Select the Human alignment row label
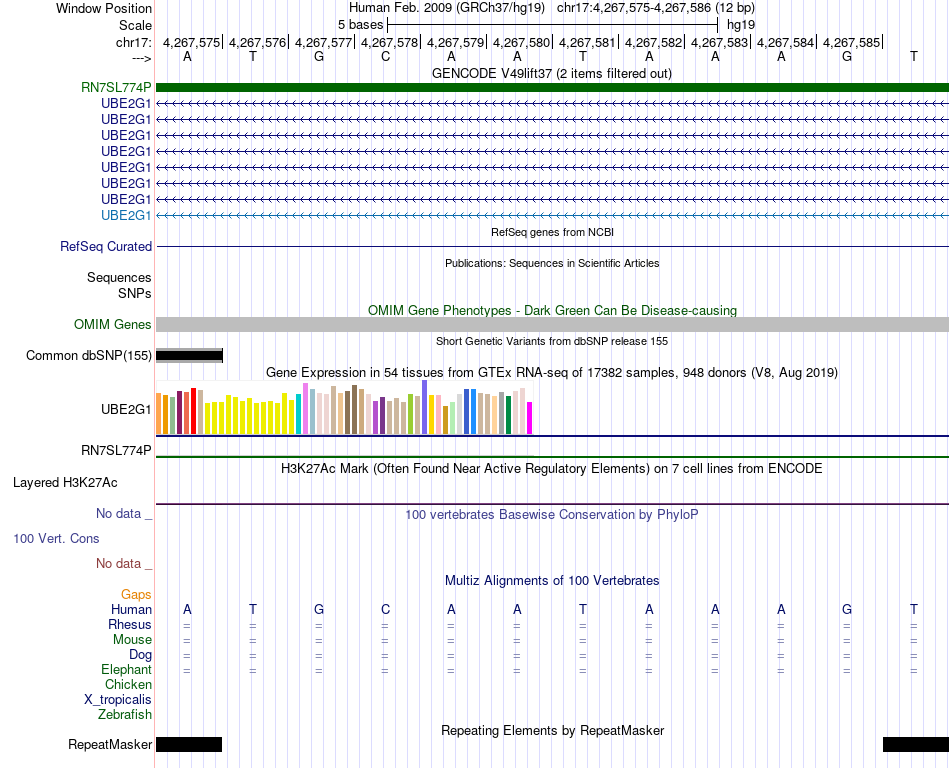The width and height of the screenshot is (950, 768). click(x=131, y=609)
